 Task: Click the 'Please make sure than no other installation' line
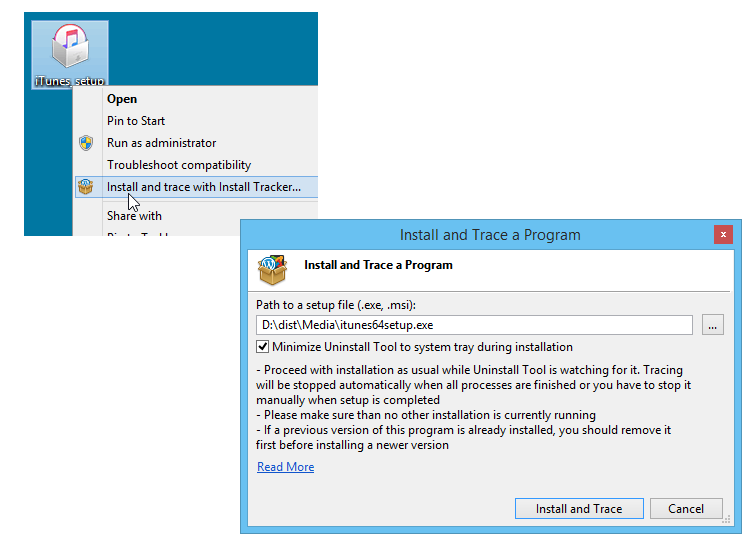pos(426,415)
